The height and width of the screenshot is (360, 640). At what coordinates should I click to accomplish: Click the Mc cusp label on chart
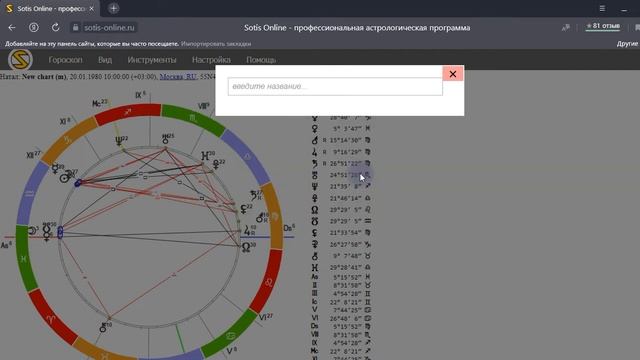(x=99, y=104)
